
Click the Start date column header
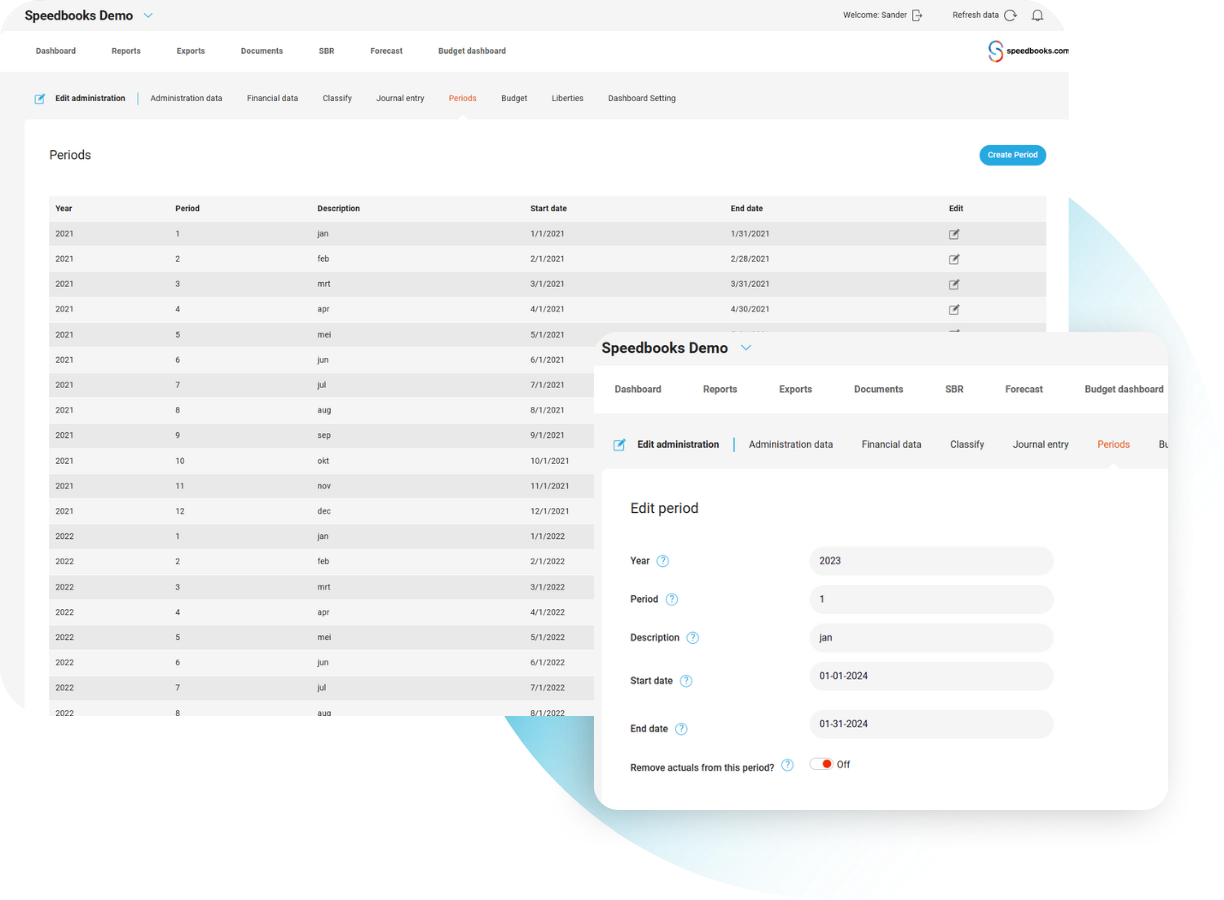(x=549, y=209)
